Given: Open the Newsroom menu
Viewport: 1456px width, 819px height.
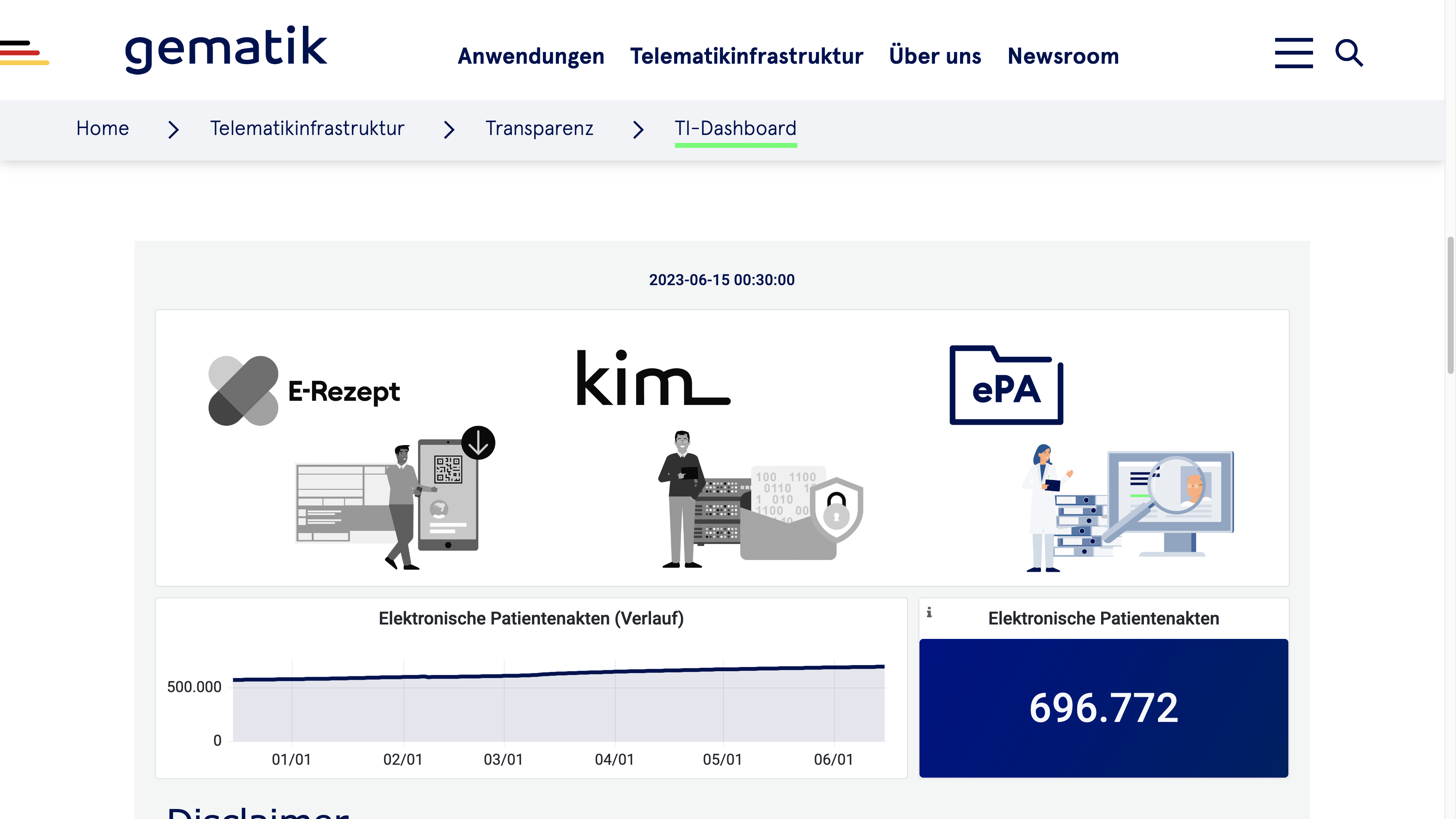Looking at the screenshot, I should (x=1063, y=56).
